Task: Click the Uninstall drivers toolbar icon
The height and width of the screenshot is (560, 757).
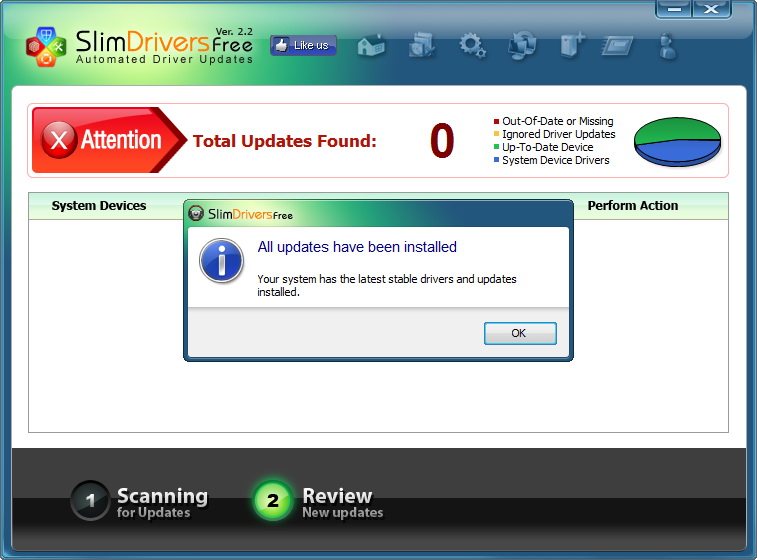Action: coord(573,46)
